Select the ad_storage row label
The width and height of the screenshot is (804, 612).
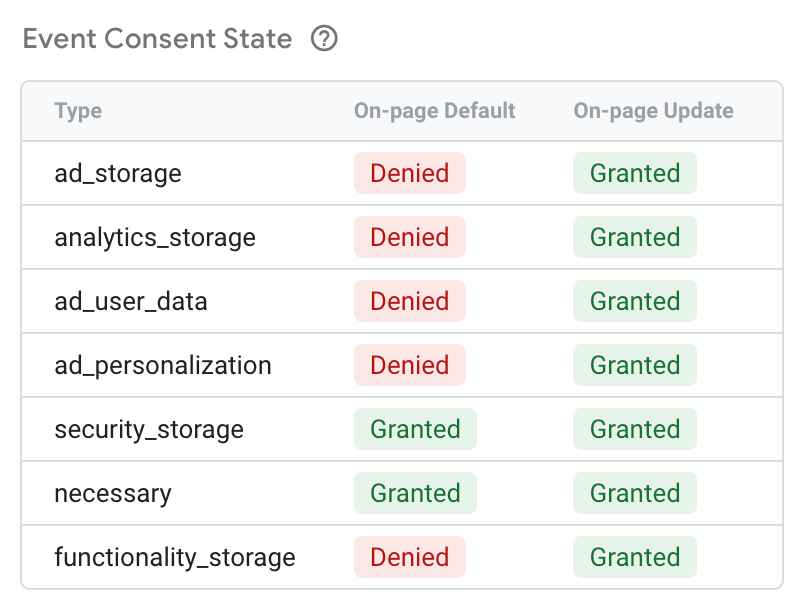(118, 173)
